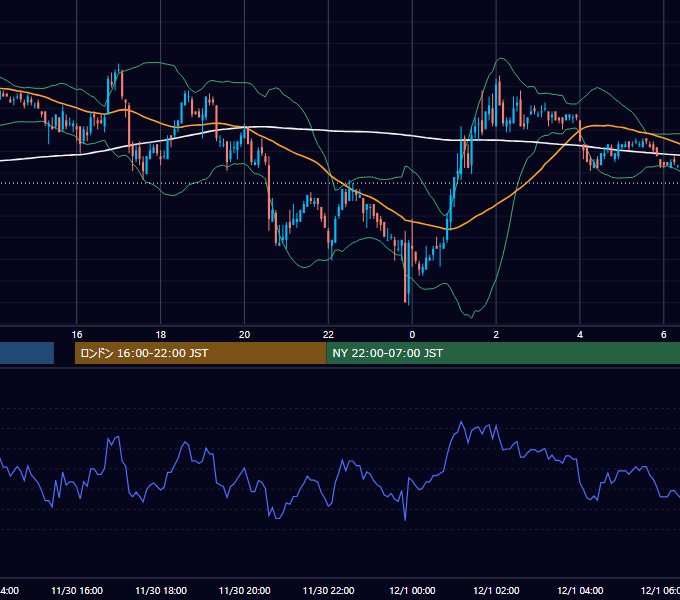
Task: Click the upper axis label 2
Action: (x=496, y=335)
